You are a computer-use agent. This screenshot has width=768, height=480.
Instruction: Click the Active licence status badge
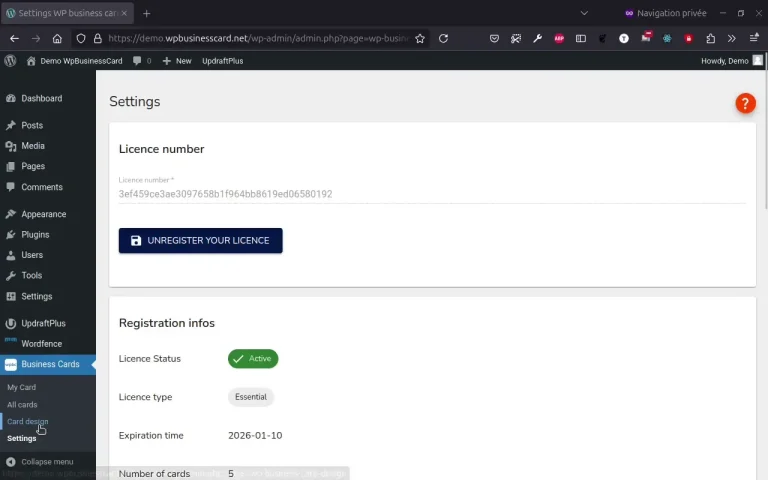tap(253, 359)
